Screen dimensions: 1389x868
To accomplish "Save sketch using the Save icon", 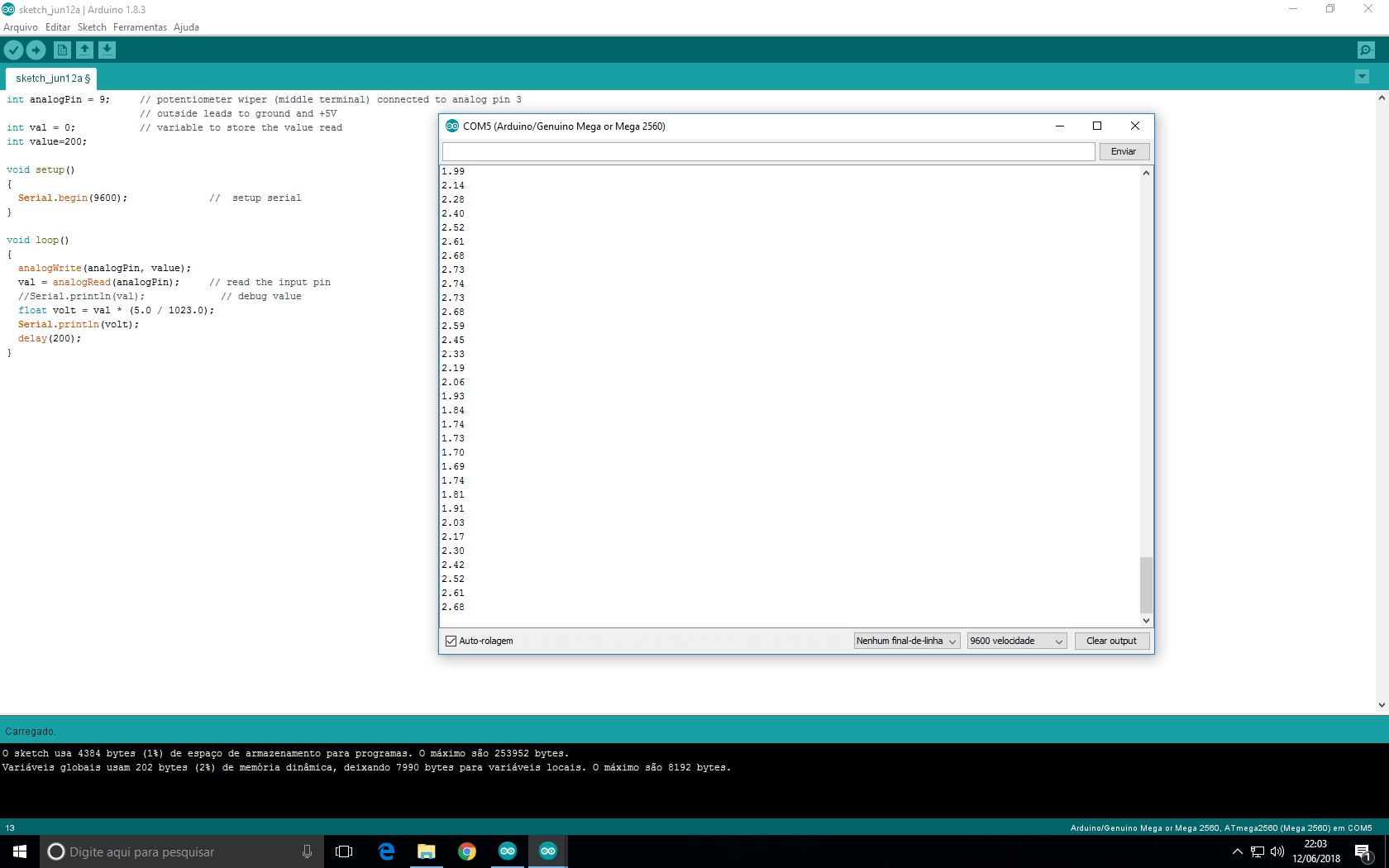I will tap(107, 50).
